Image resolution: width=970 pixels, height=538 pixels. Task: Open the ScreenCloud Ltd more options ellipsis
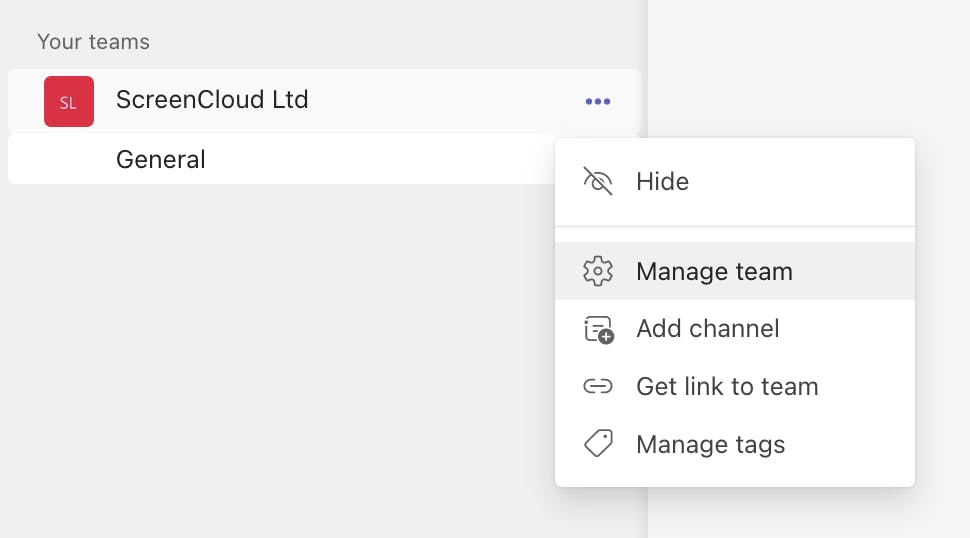coord(598,101)
